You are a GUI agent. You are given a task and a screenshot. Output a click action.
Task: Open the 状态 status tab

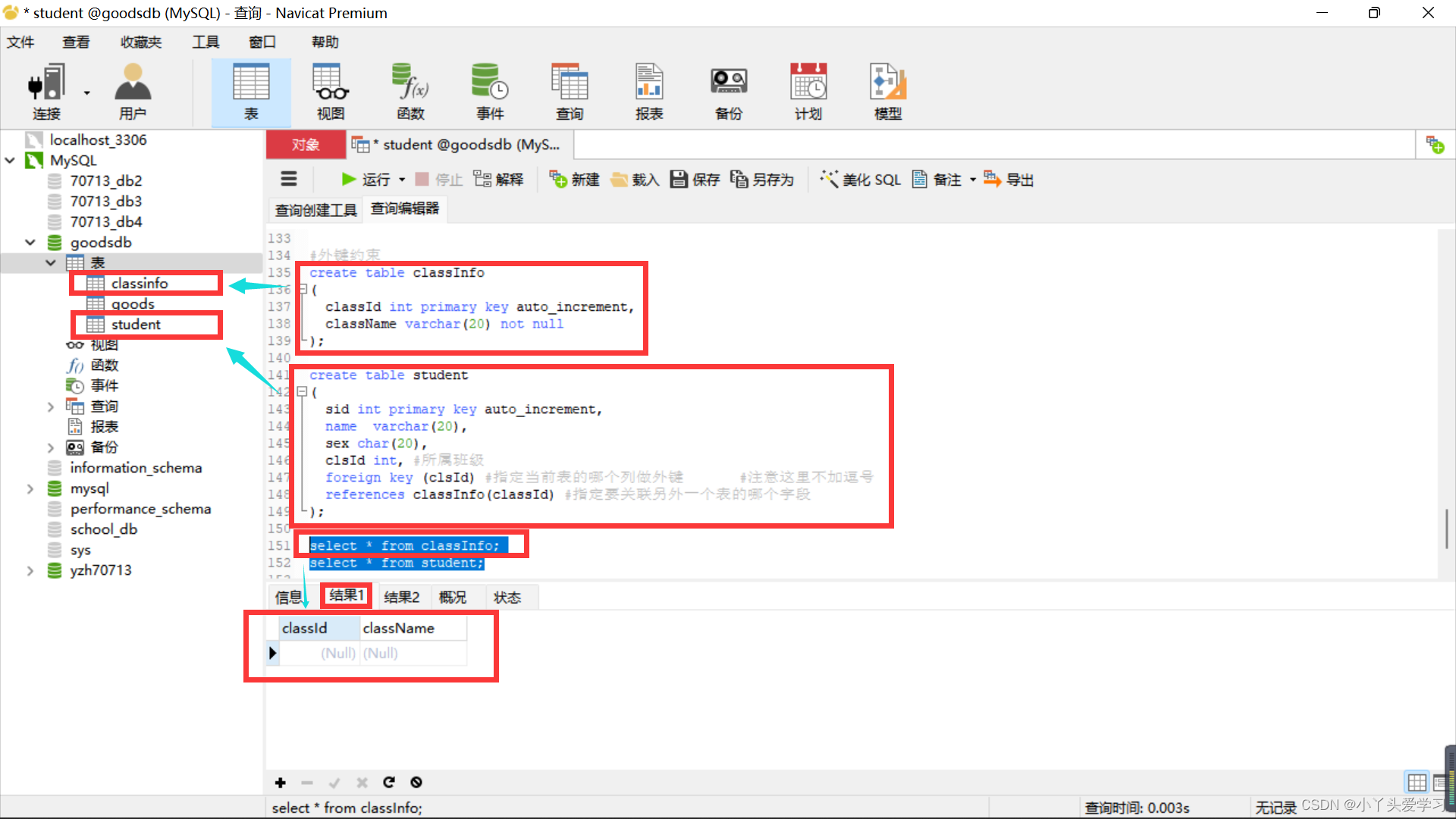click(507, 598)
